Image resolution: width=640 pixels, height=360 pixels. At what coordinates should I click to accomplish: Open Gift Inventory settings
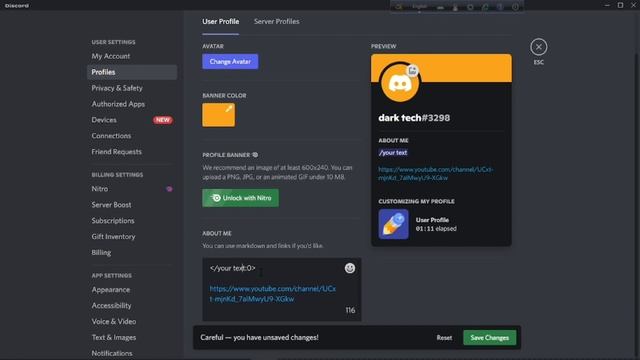[x=132, y=237]
